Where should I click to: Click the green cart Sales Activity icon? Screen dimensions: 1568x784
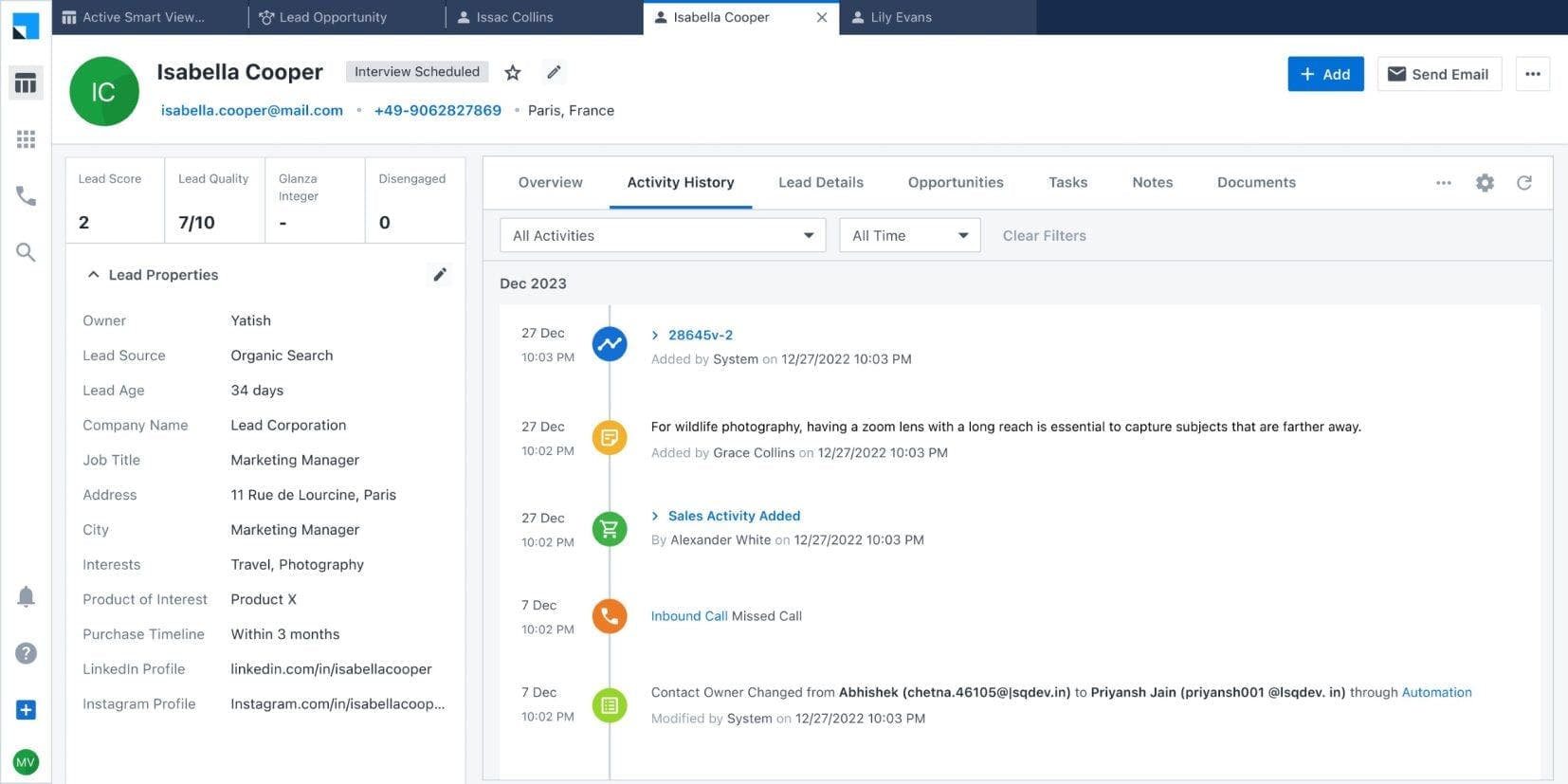pyautogui.click(x=610, y=528)
